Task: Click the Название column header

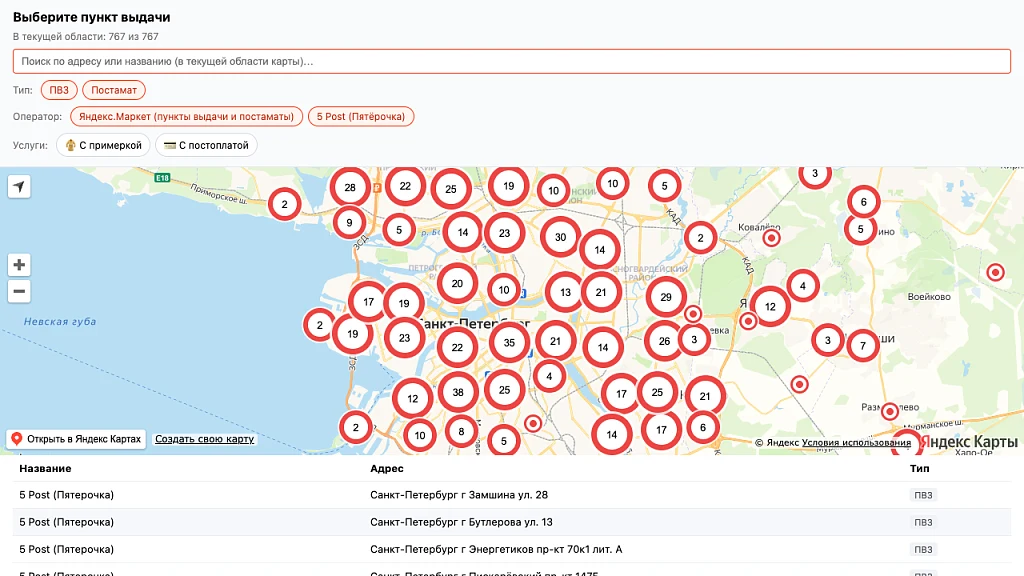Action: [x=45, y=468]
